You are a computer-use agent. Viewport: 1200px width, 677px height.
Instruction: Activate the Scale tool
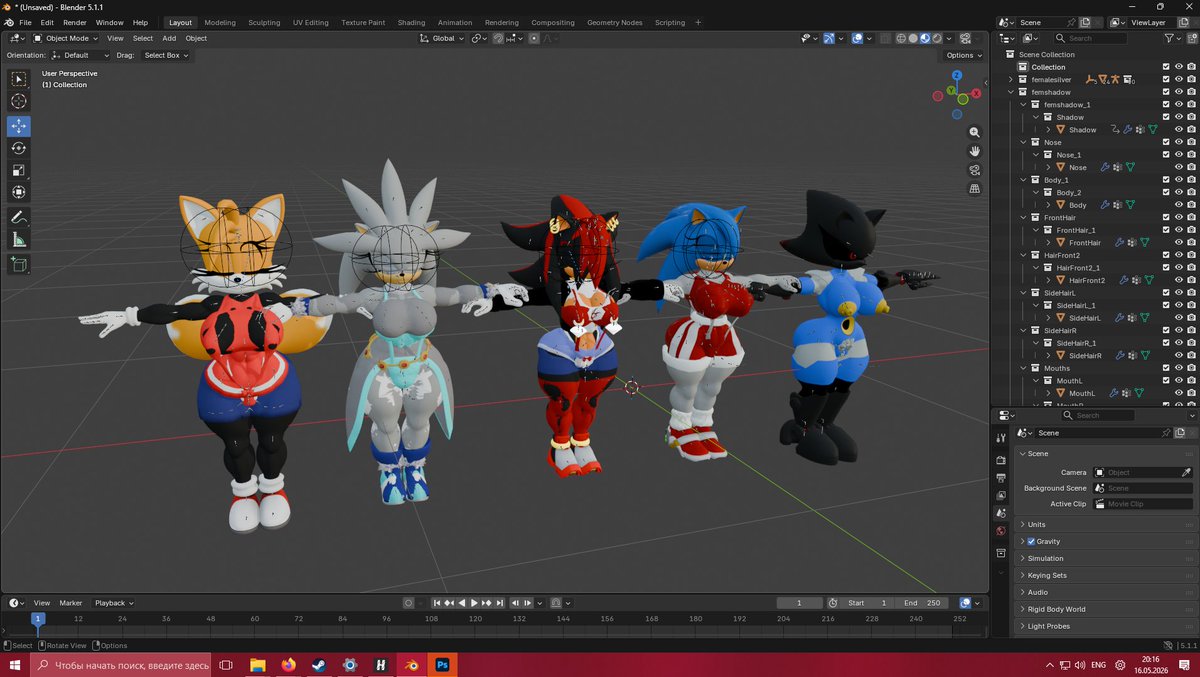click(x=19, y=170)
